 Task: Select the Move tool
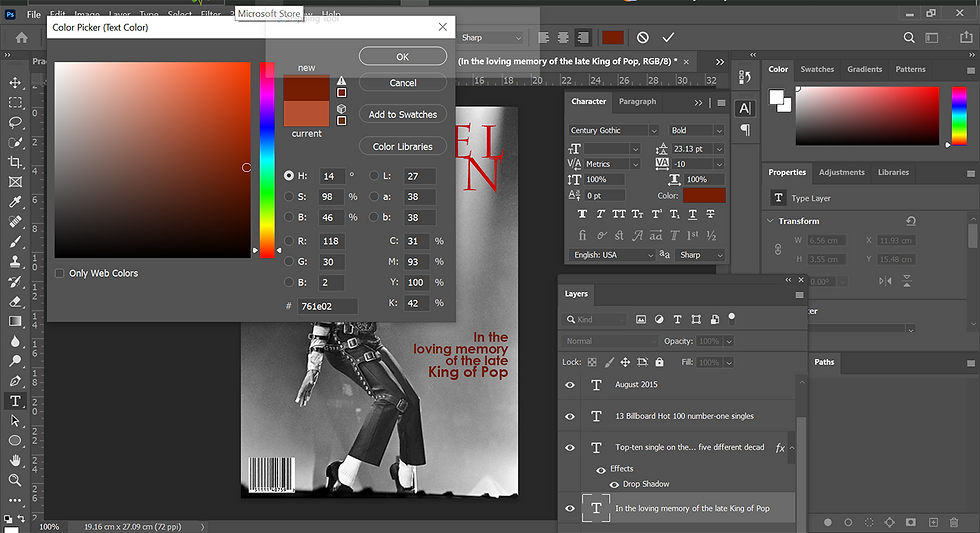[x=15, y=83]
